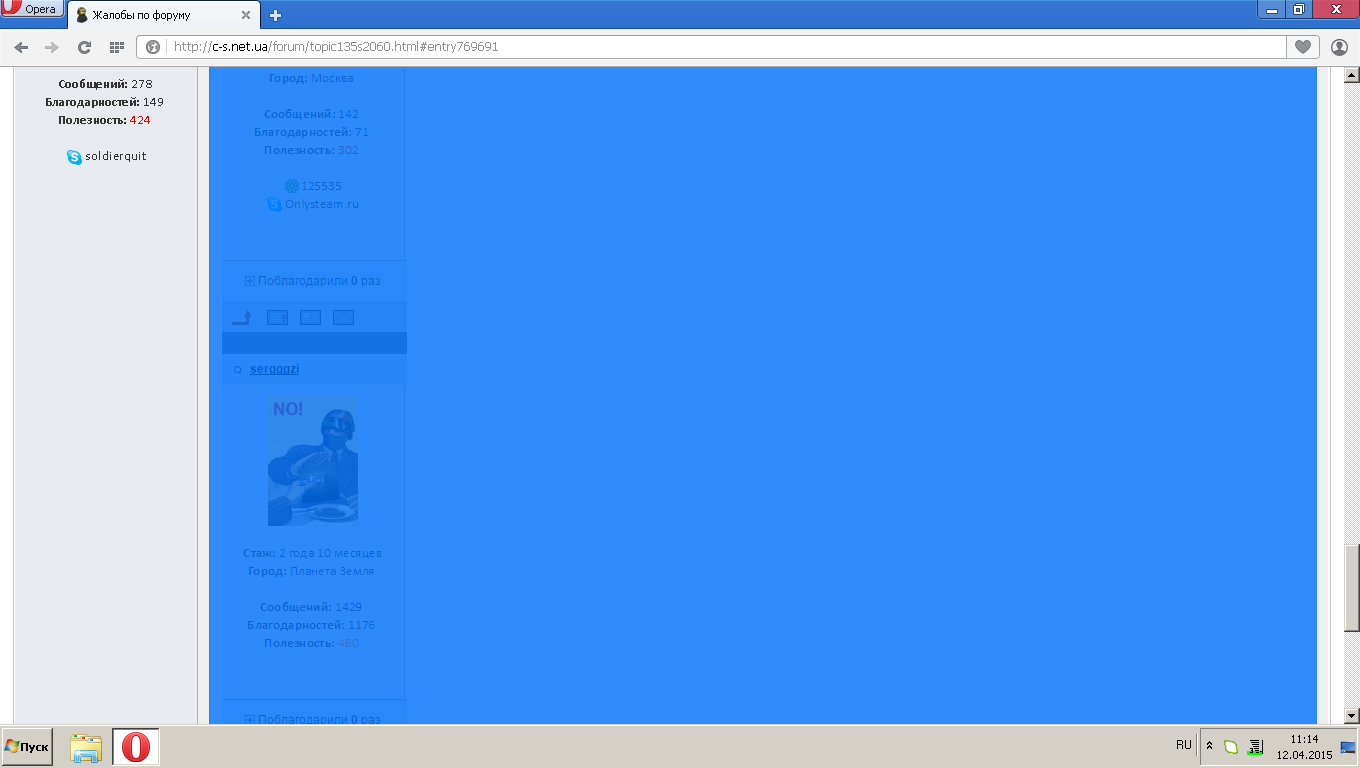The height and width of the screenshot is (768, 1360).
Task: Add page to bookmarks with heart icon
Action: pyautogui.click(x=1302, y=47)
